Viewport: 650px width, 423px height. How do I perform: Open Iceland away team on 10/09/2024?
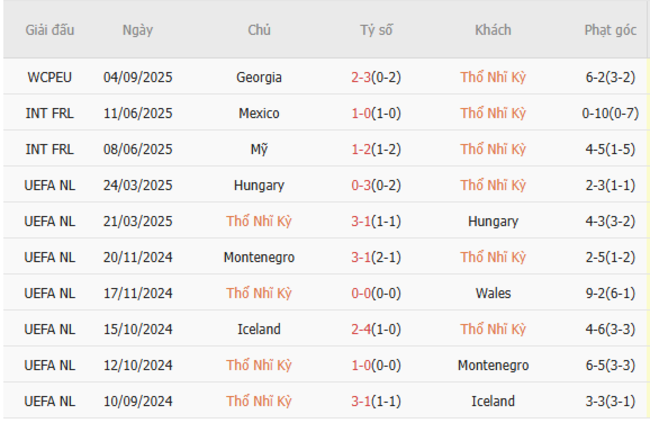coord(493,401)
